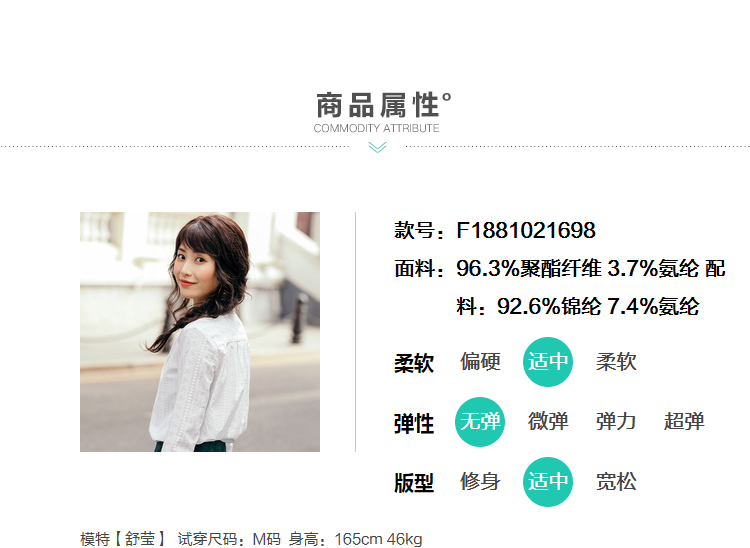
Task: Select the 偏硬 softness option
Action: (x=480, y=362)
